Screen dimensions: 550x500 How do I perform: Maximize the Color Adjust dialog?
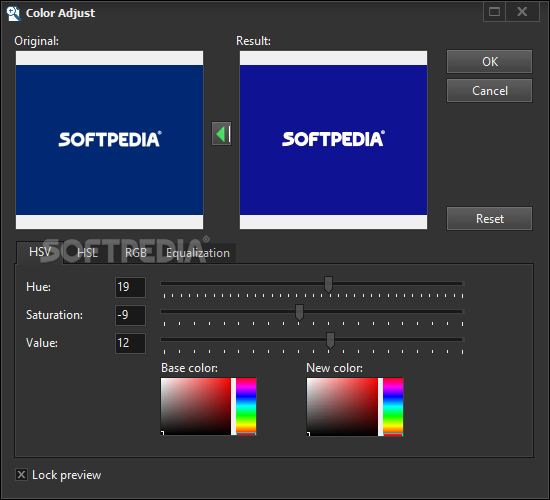494,12
